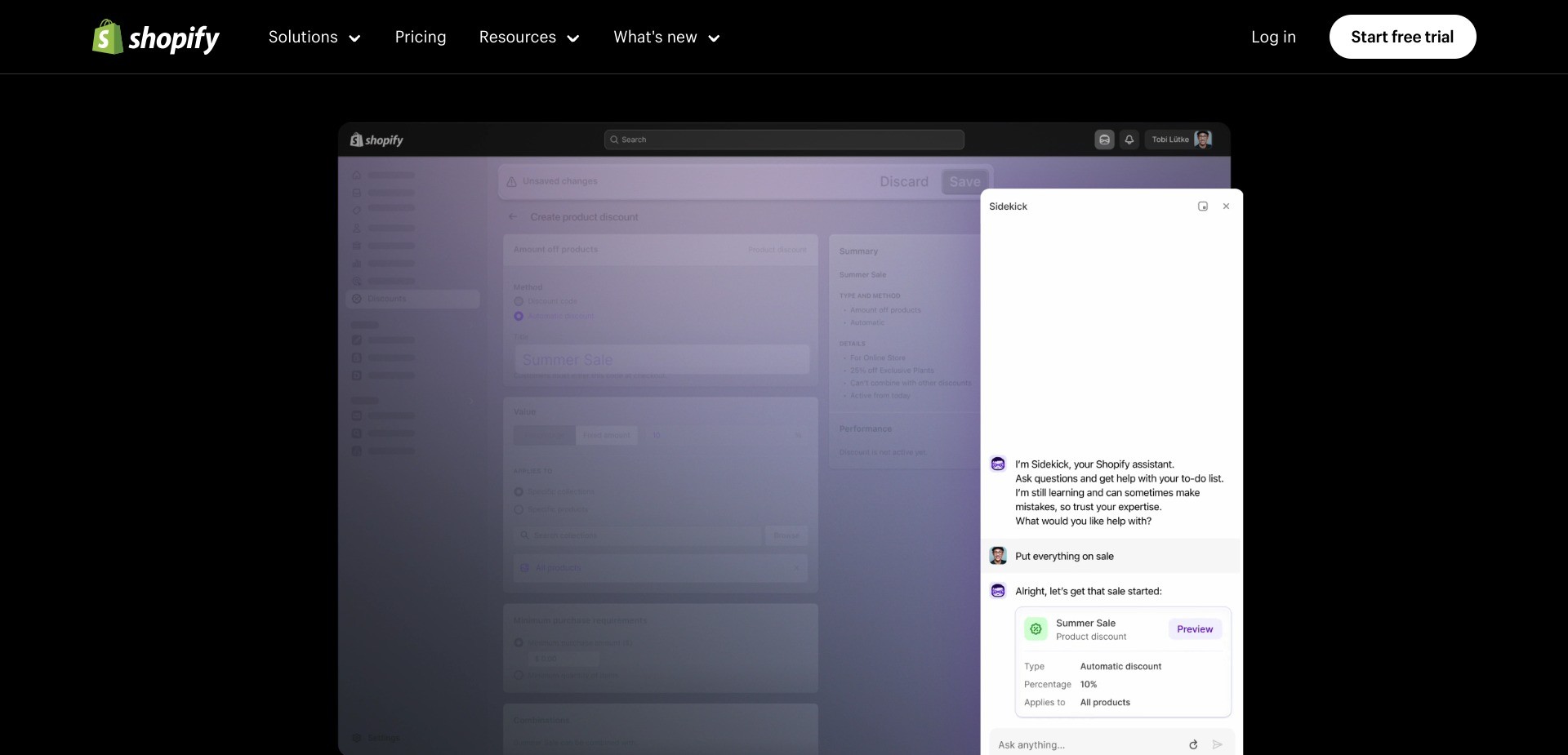
Task: Pop out the Sidekick panel with the window icon
Action: [x=1203, y=207]
